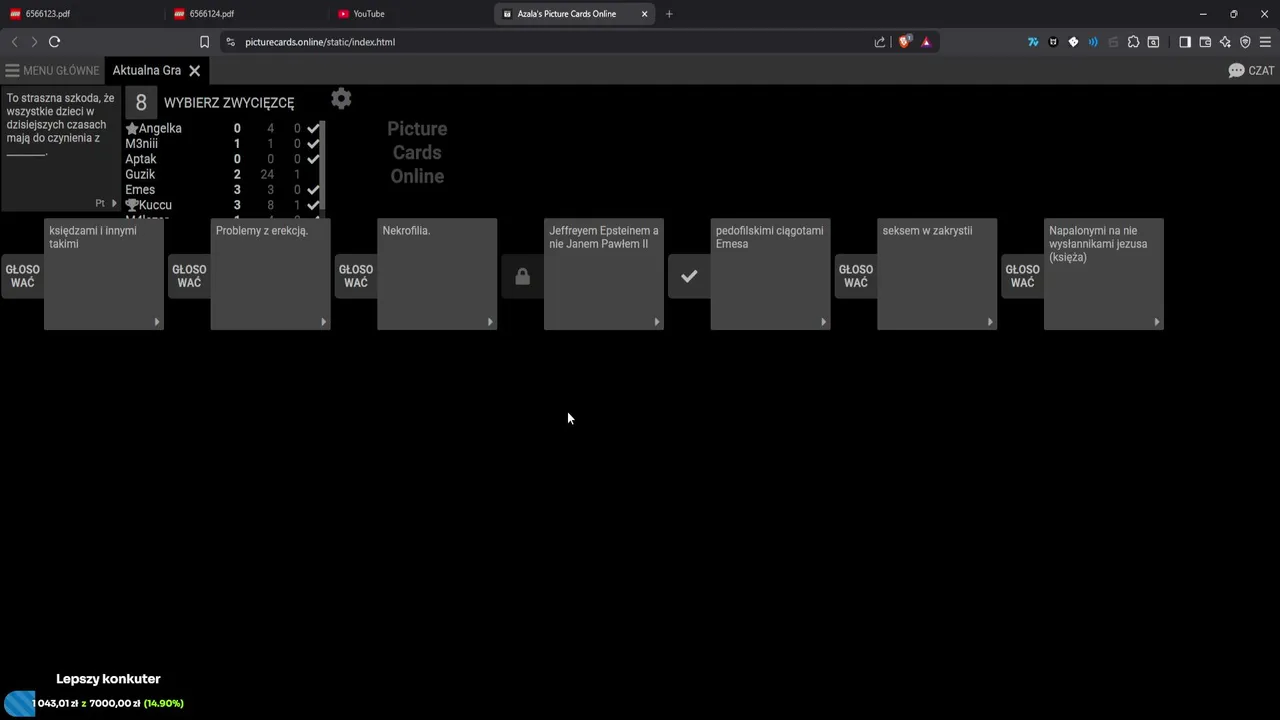Close the Aktualna Gra tab

(195, 71)
